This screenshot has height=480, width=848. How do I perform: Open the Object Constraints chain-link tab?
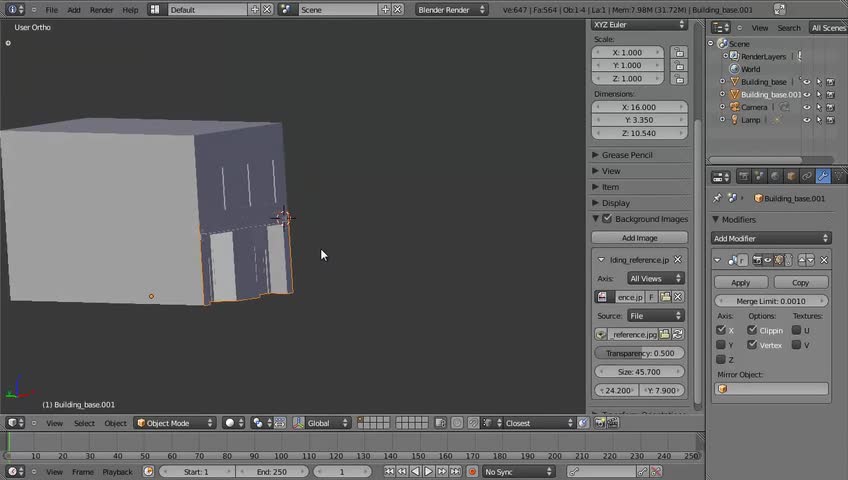pos(806,176)
